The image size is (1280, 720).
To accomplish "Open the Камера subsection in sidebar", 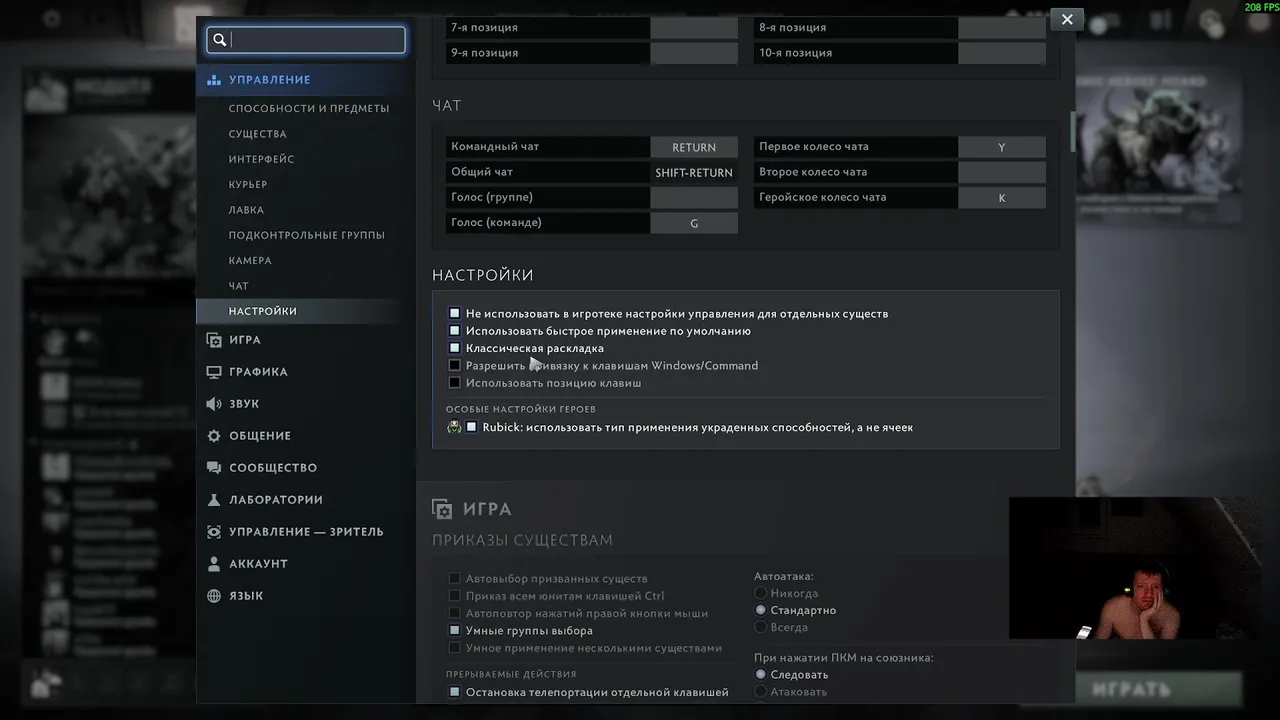I will click(250, 261).
